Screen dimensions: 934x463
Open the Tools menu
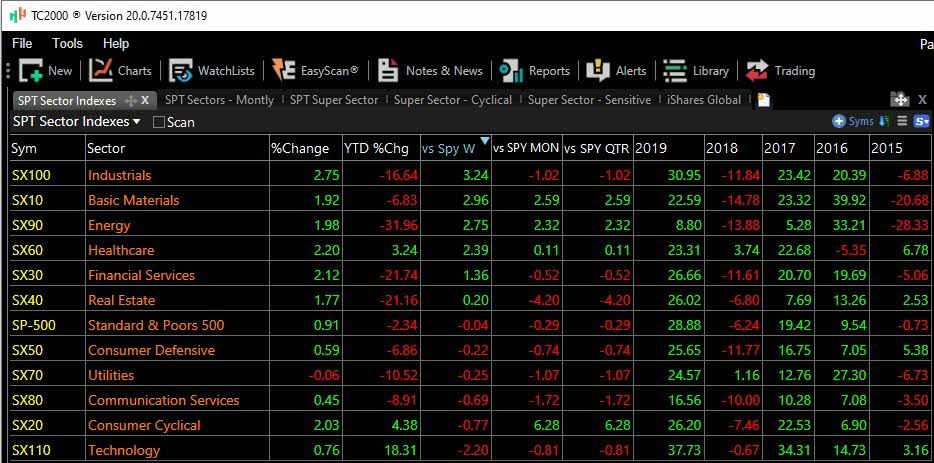(67, 43)
